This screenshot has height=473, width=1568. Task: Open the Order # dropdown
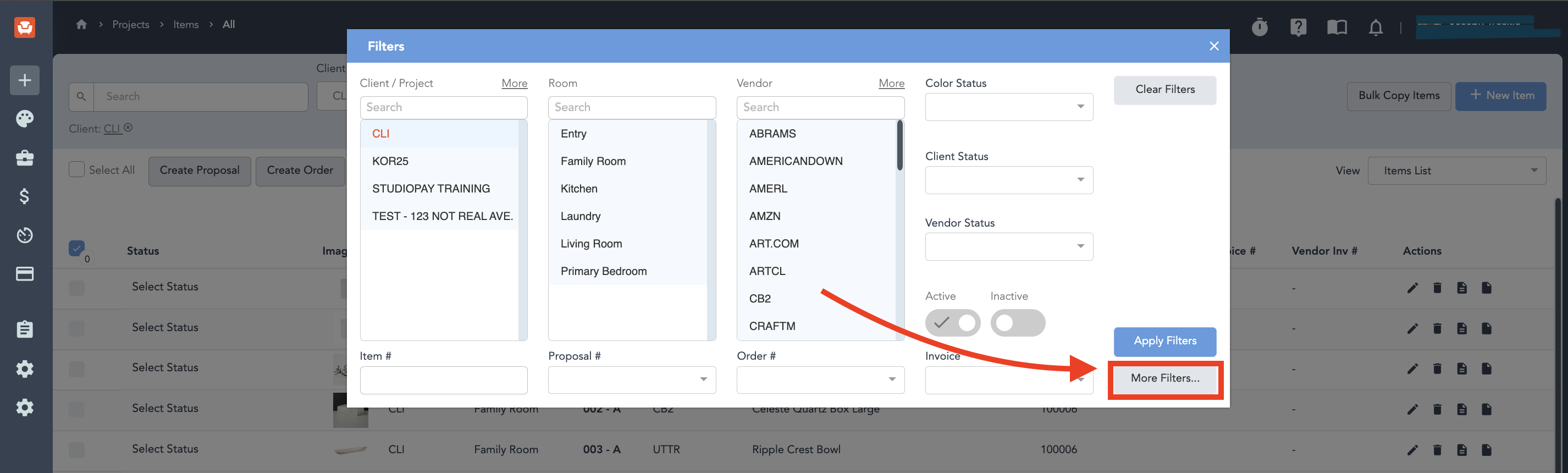click(x=820, y=380)
